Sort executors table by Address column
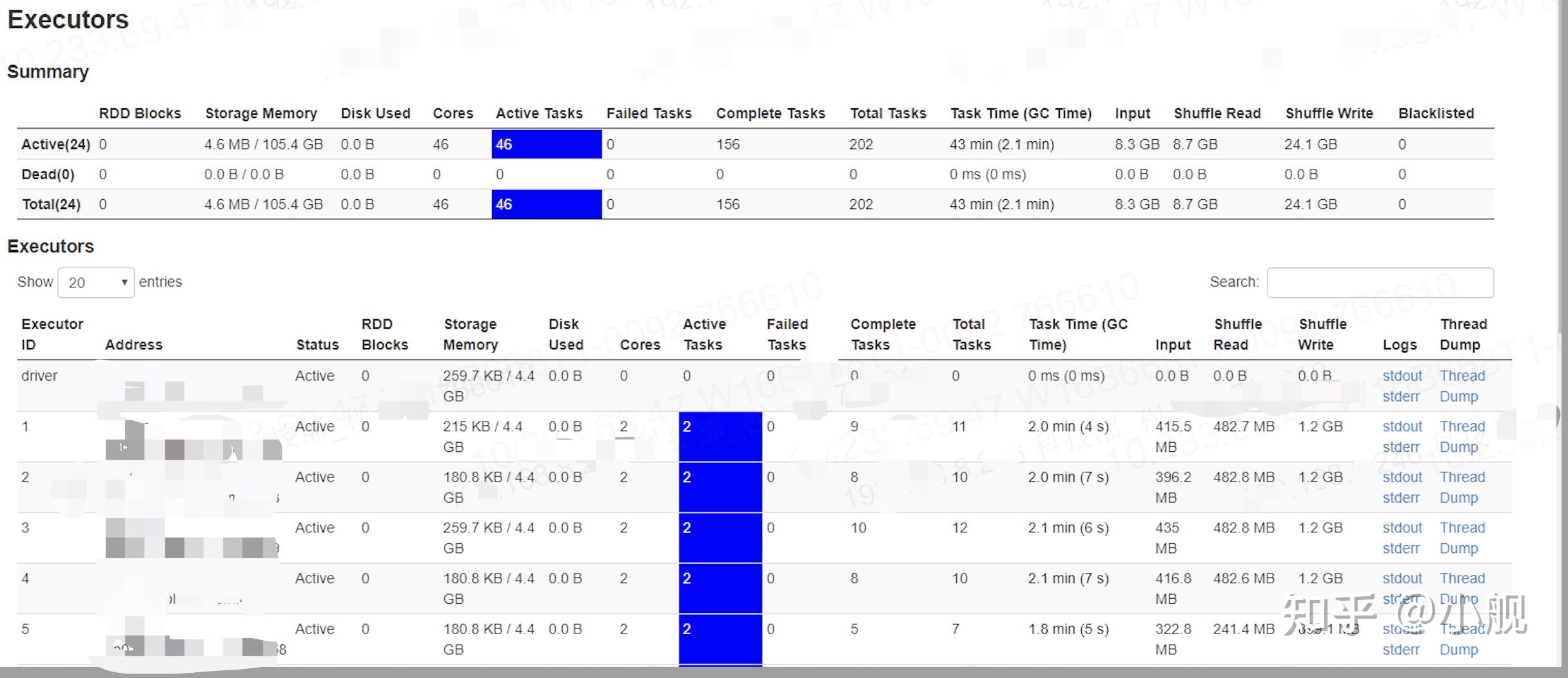This screenshot has height=678, width=1568. [133, 345]
